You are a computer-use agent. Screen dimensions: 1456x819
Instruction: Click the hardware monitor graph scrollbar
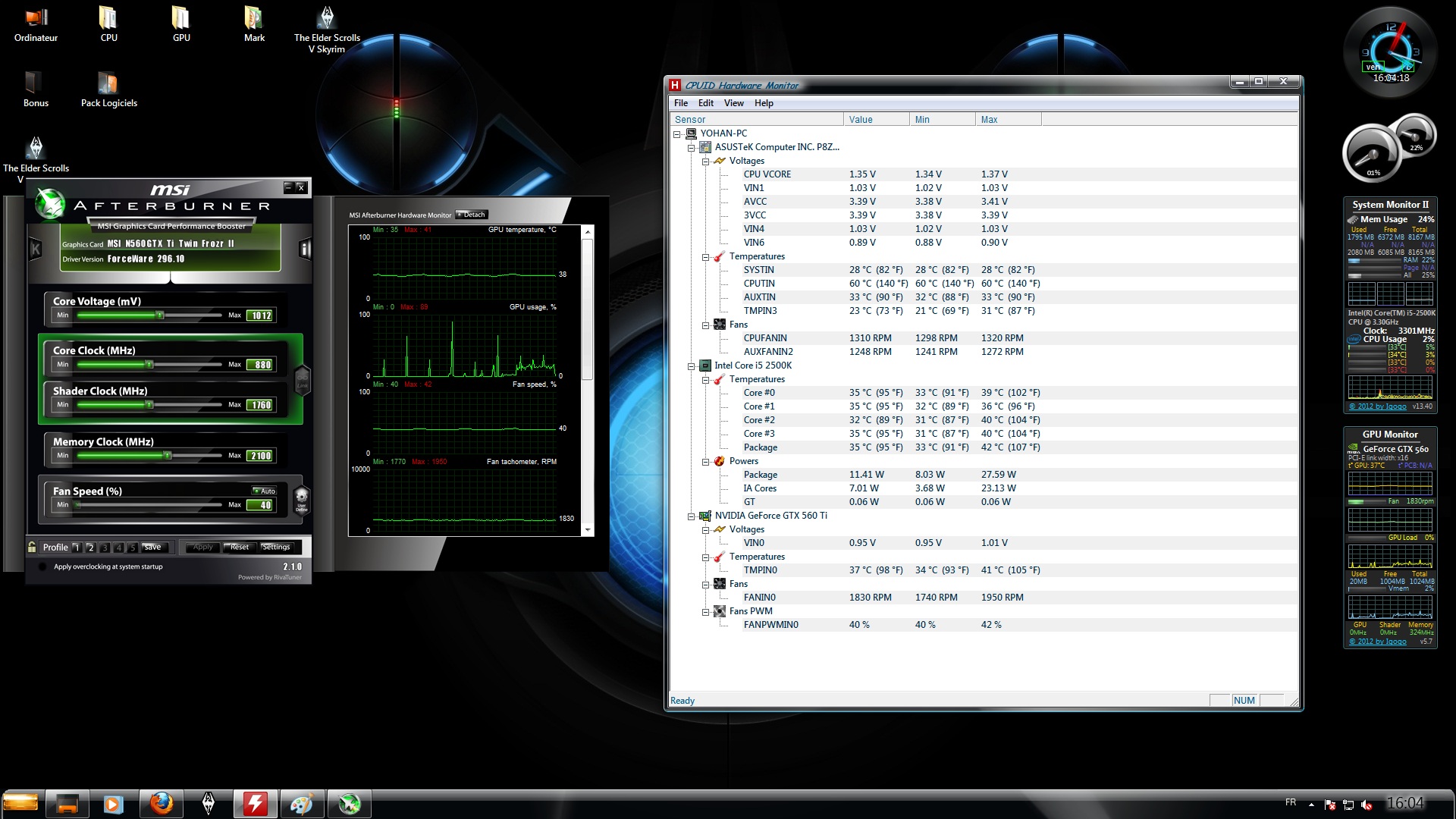pos(587,309)
